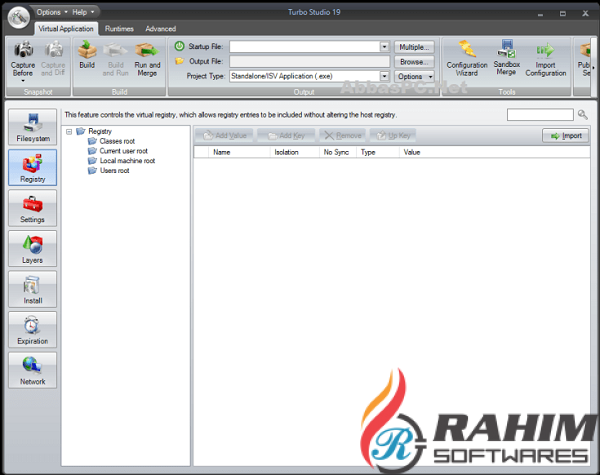Open the Settings toolbox section
Image resolution: width=600 pixels, height=475 pixels.
point(33,208)
